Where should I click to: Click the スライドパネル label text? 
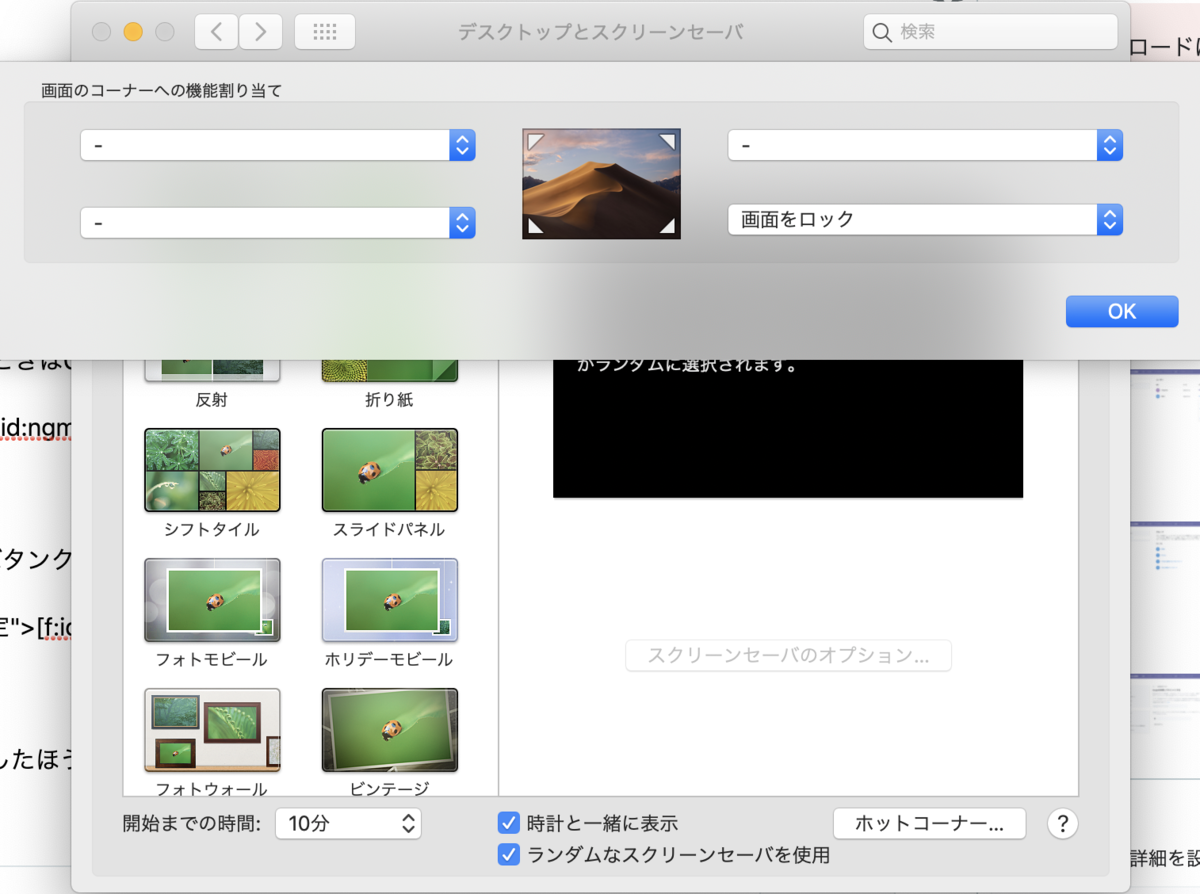tap(390, 529)
